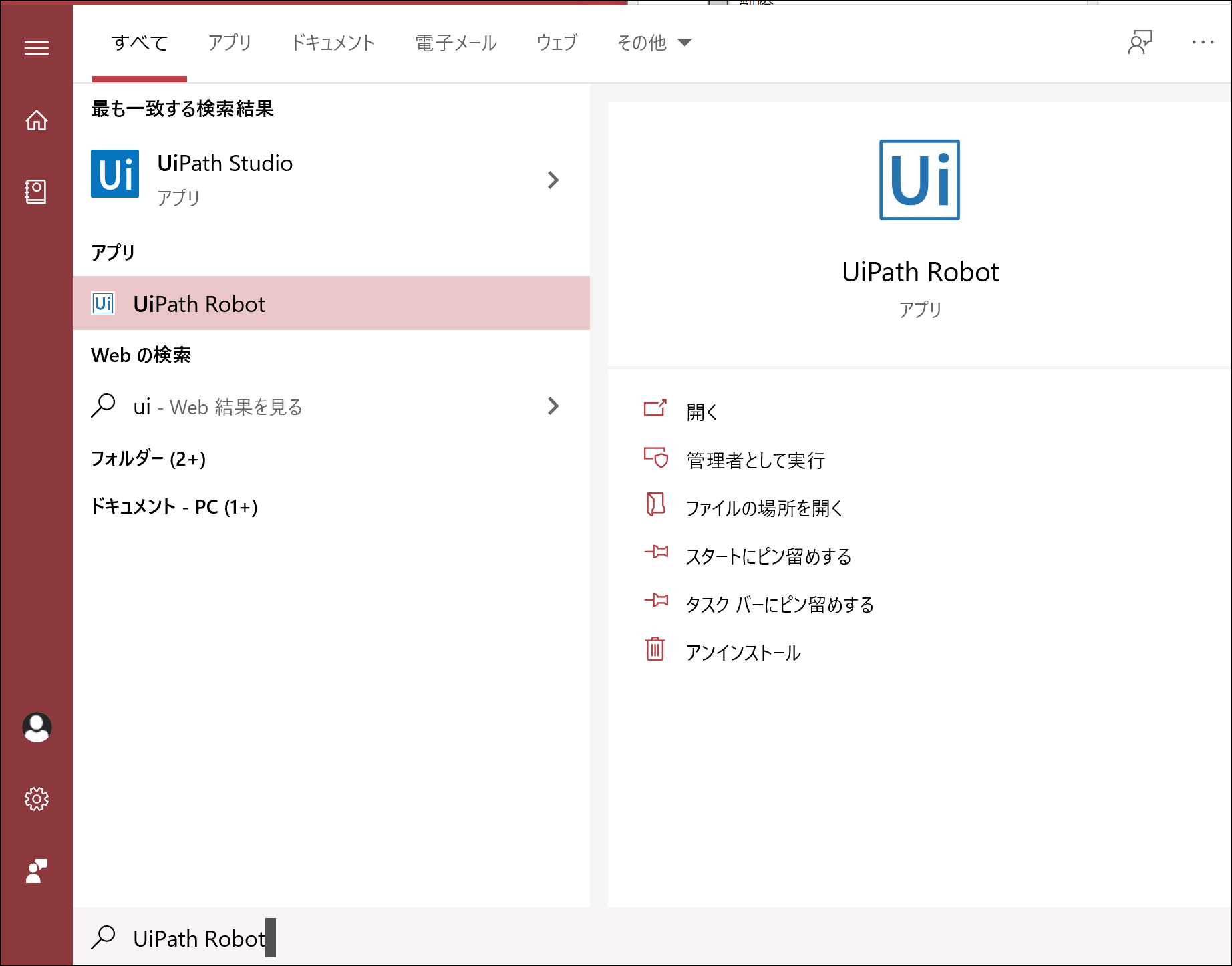The image size is (1232, 966).
Task: Click the large UiPath Robot logo in the preview pane
Action: point(919,180)
